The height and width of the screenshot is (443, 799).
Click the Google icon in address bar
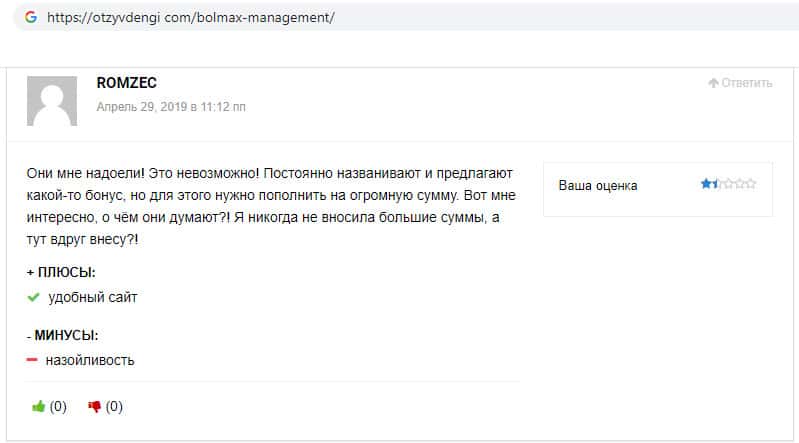[x=31, y=17]
